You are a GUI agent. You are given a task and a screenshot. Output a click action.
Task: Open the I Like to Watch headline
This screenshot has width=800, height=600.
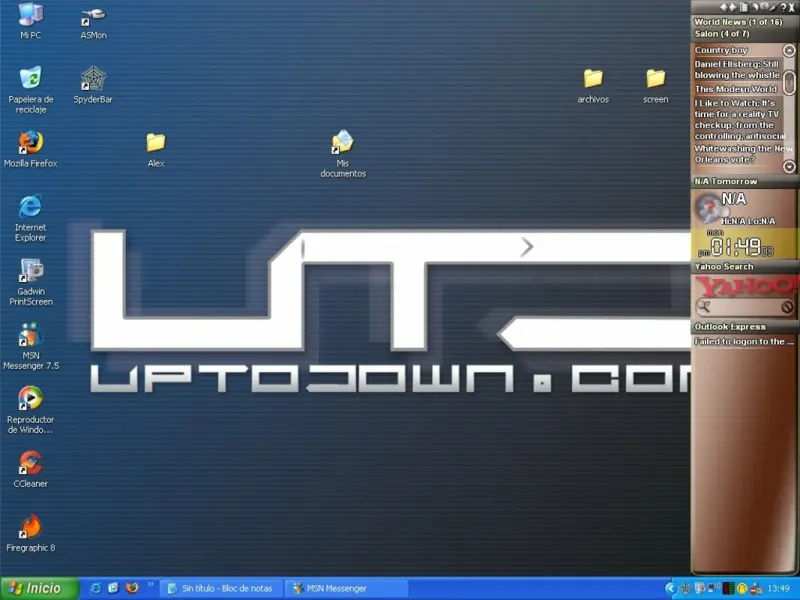(x=739, y=119)
